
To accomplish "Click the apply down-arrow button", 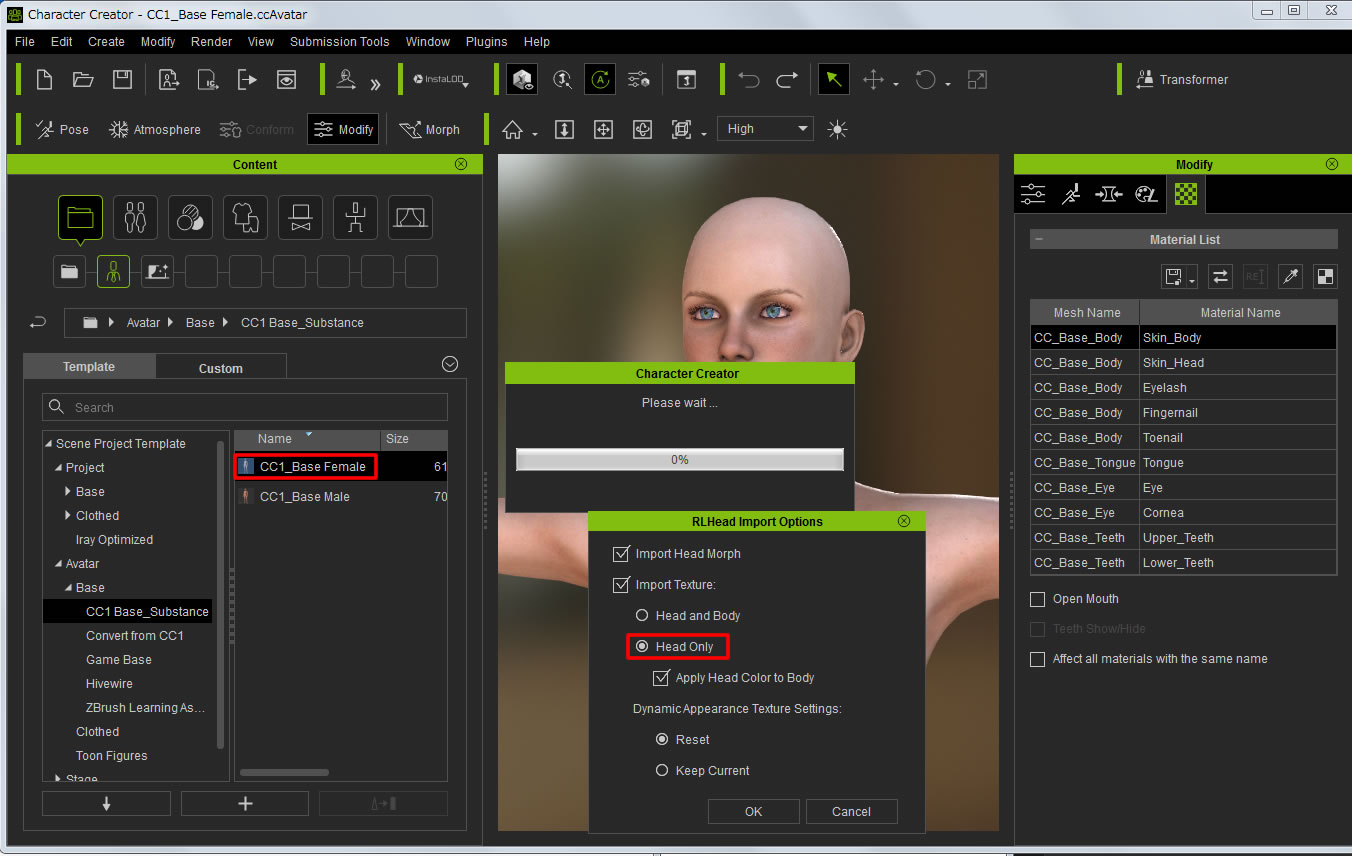I will [x=107, y=804].
